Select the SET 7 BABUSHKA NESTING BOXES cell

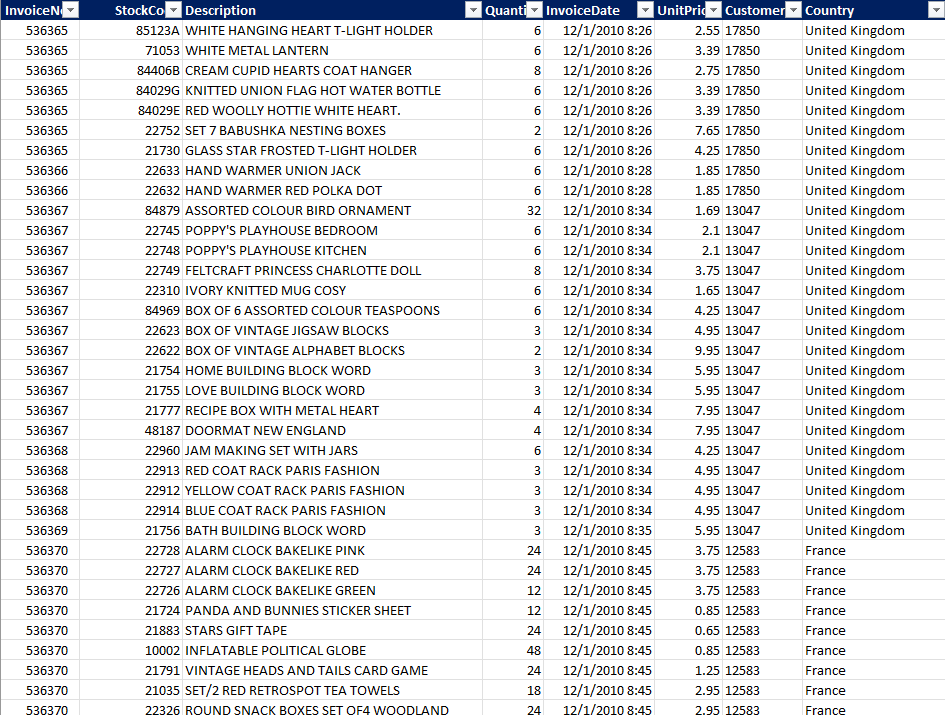pyautogui.click(x=285, y=130)
